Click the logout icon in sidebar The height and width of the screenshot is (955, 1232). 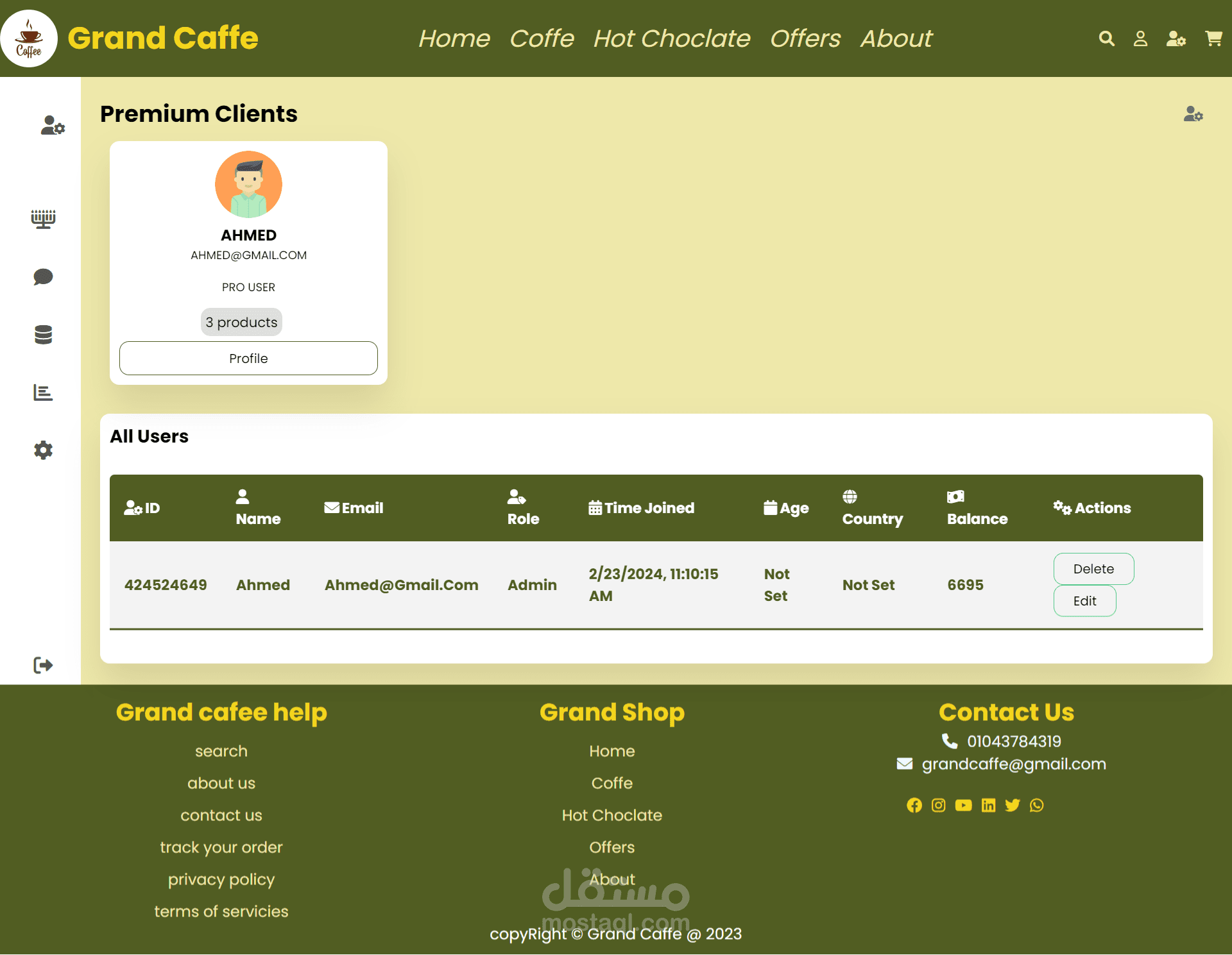pyautogui.click(x=43, y=665)
